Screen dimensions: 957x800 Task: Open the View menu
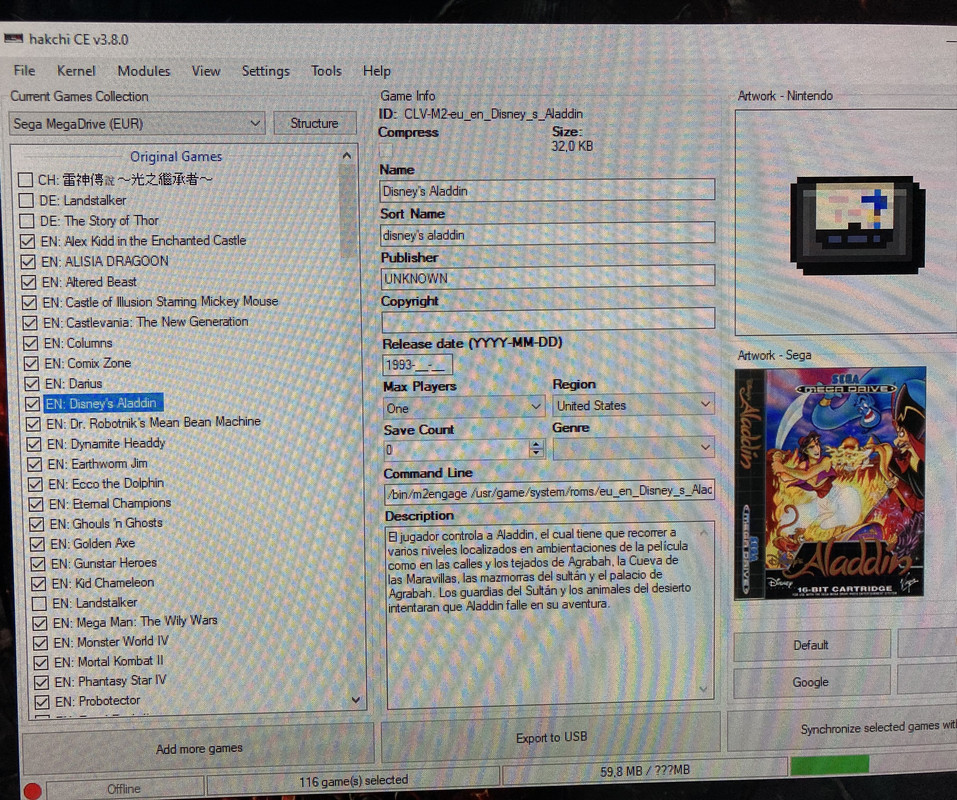(x=206, y=71)
